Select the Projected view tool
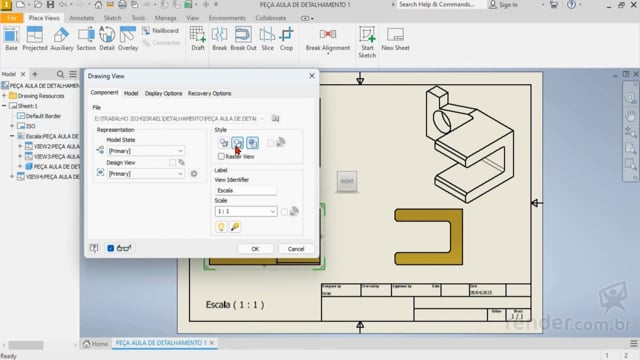 click(x=35, y=39)
